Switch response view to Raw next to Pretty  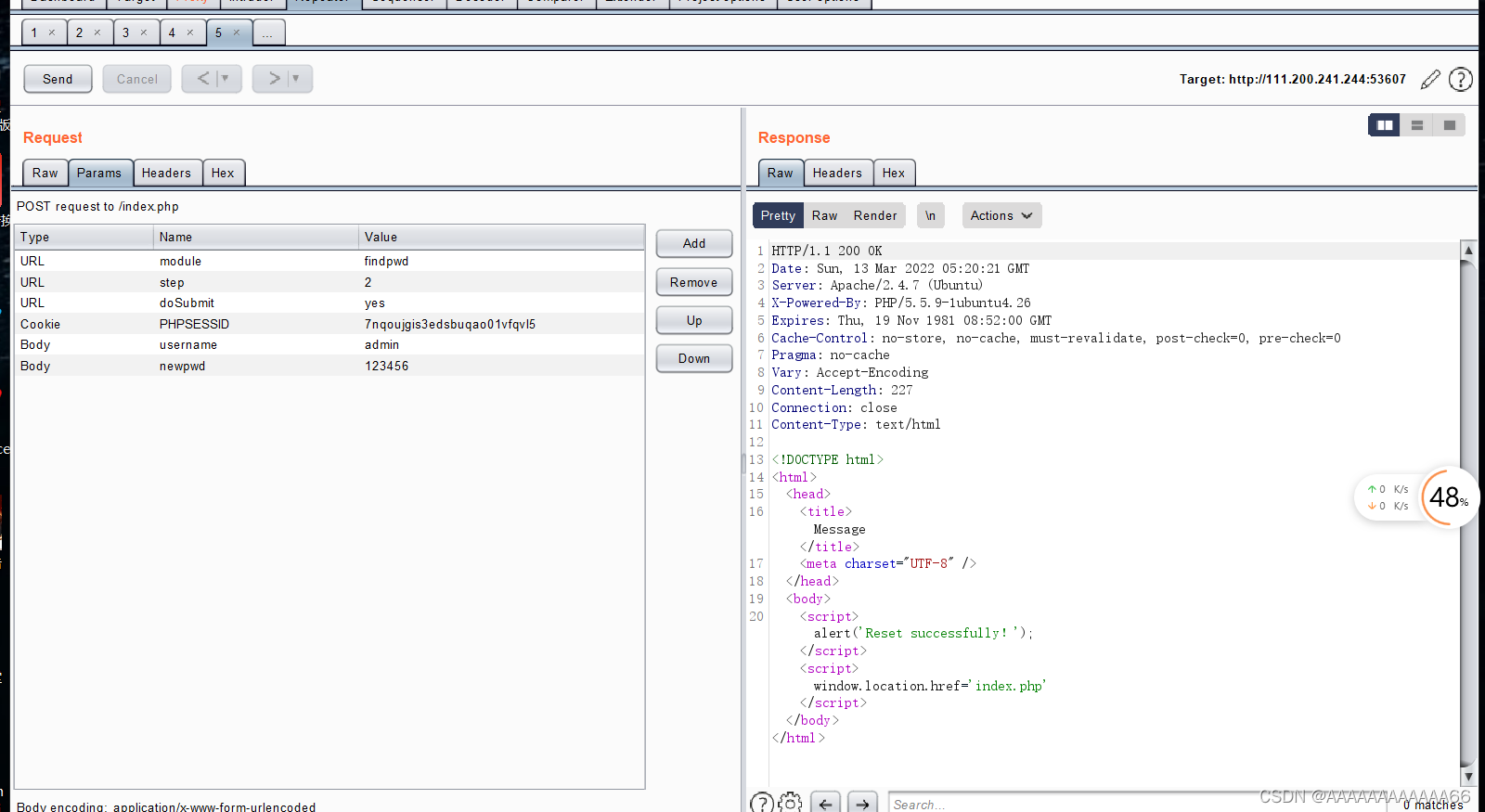point(825,215)
